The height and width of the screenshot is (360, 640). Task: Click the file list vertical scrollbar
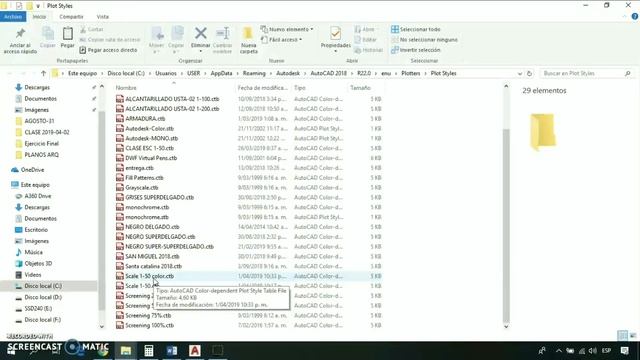(x=506, y=225)
